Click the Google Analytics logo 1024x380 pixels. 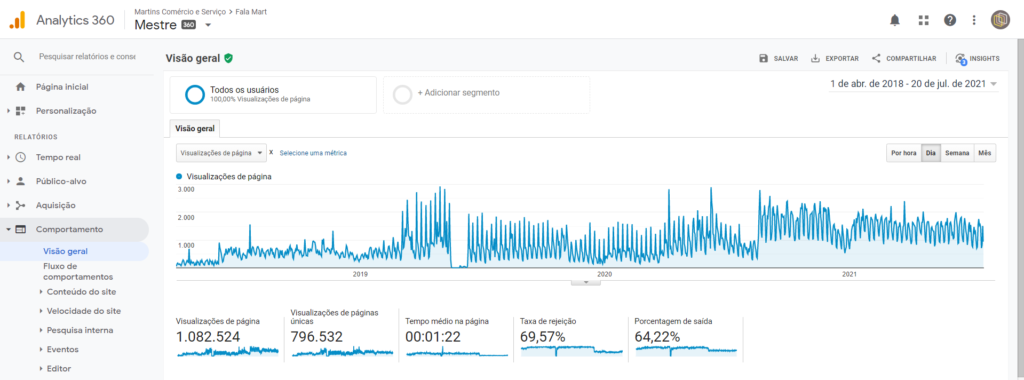coord(17,20)
